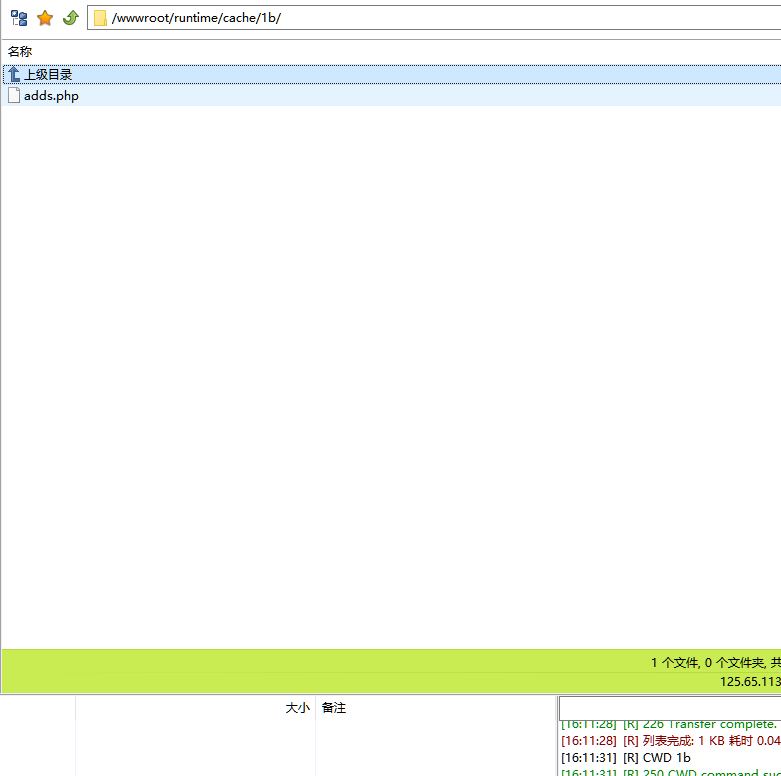
Task: Sort by the 大小 column header
Action: pos(297,707)
